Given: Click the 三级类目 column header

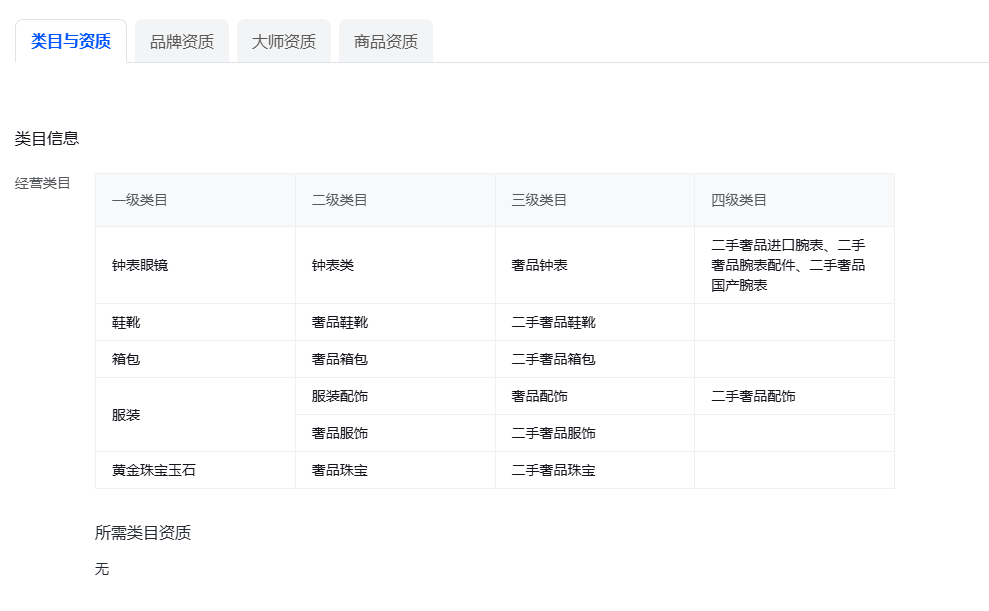Looking at the screenshot, I should (595, 200).
